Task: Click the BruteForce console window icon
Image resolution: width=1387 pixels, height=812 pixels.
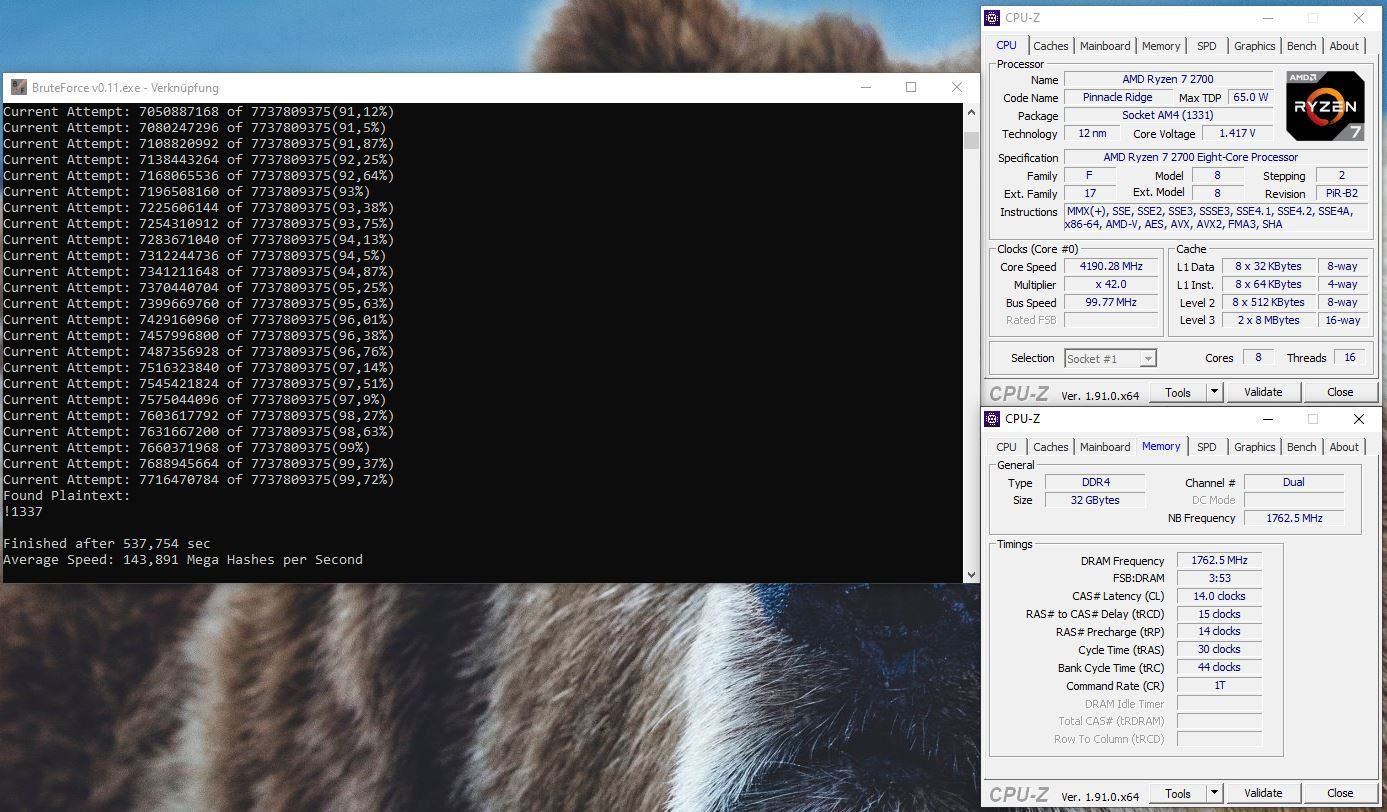Action: coord(18,87)
